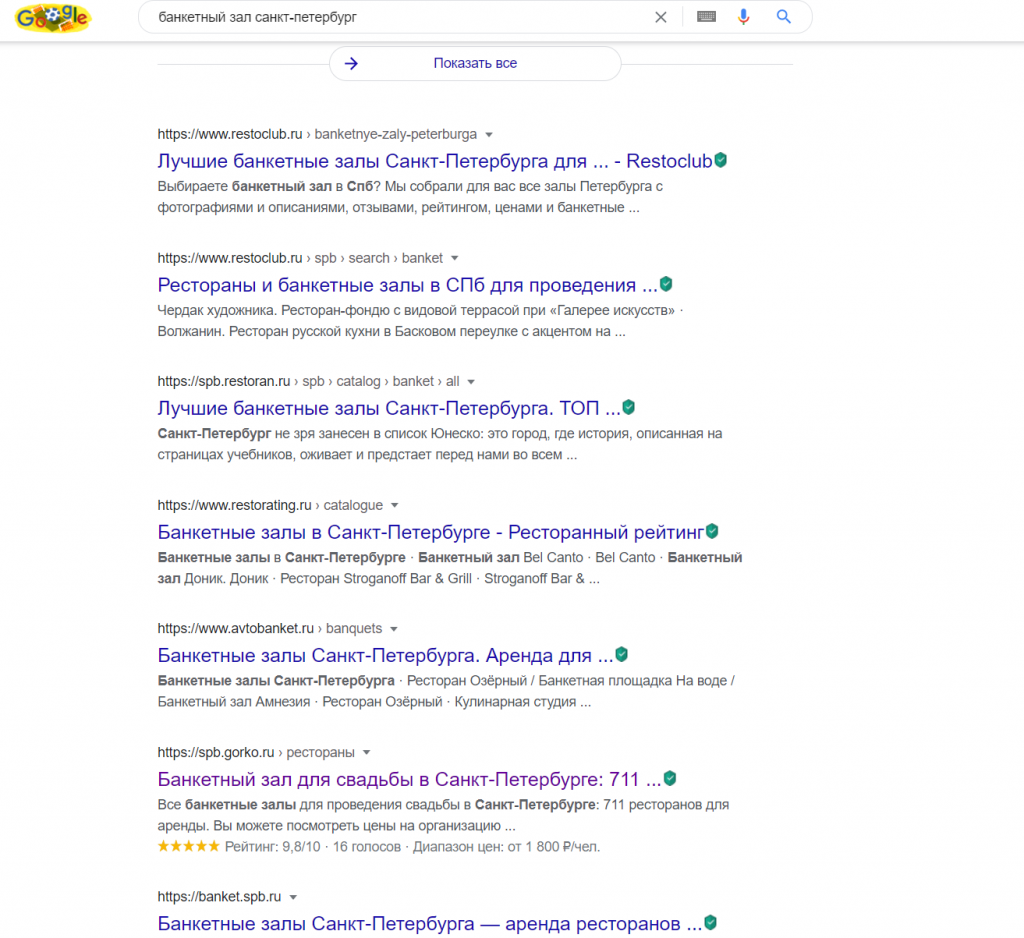Image resolution: width=1024 pixels, height=938 pixels.
Task: Start voice search with microphone icon
Action: 743,17
